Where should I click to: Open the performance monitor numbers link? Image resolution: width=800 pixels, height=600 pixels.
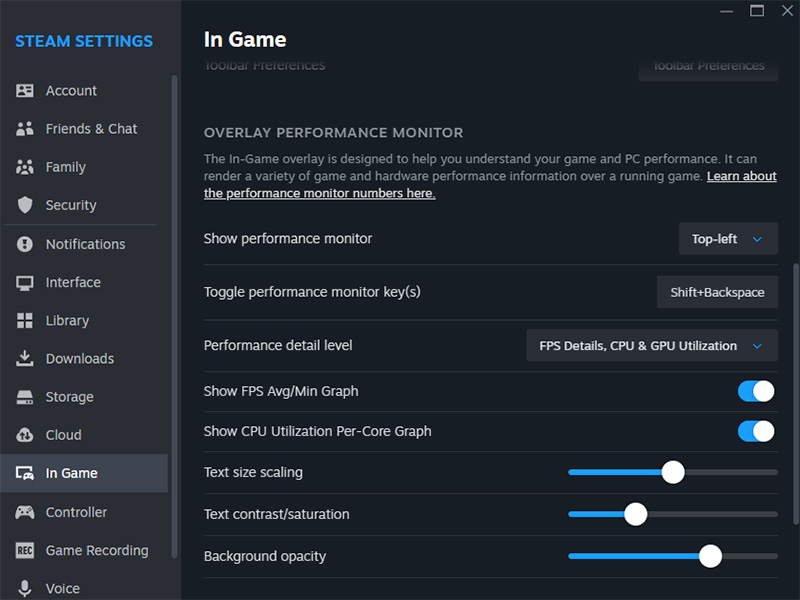tap(320, 193)
